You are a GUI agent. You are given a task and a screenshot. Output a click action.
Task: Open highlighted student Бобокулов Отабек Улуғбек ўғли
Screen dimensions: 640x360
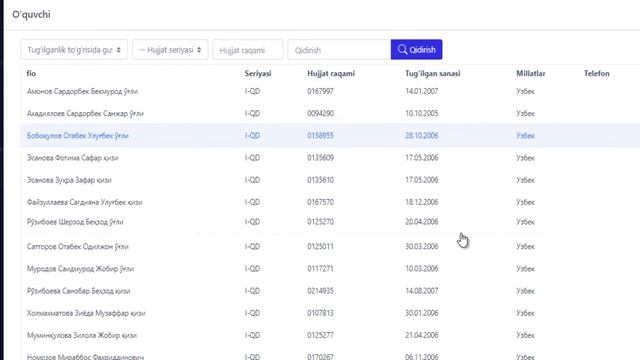78,136
